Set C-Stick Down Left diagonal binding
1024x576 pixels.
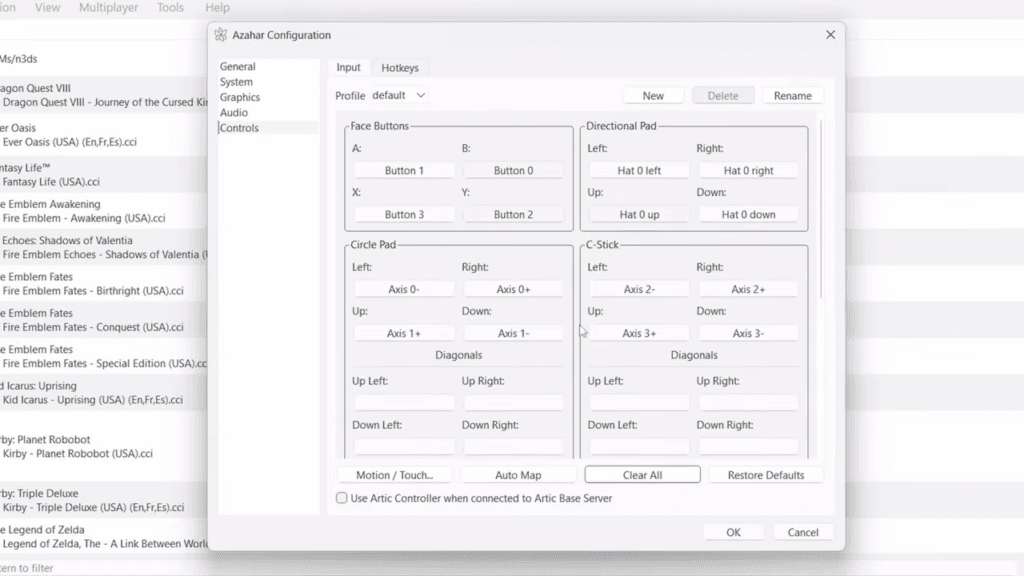pos(639,447)
